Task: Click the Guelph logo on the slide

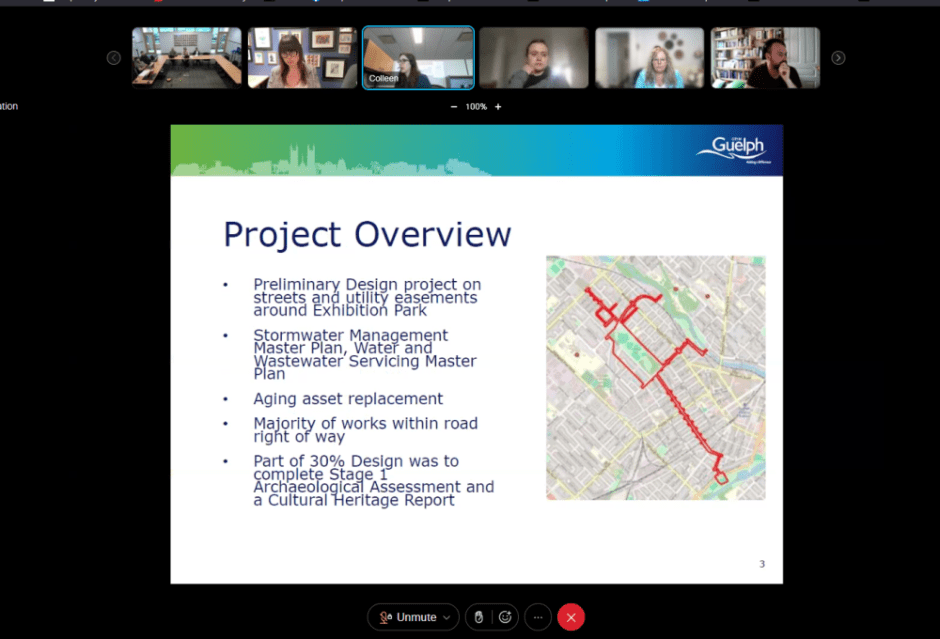Action: pyautogui.click(x=737, y=149)
